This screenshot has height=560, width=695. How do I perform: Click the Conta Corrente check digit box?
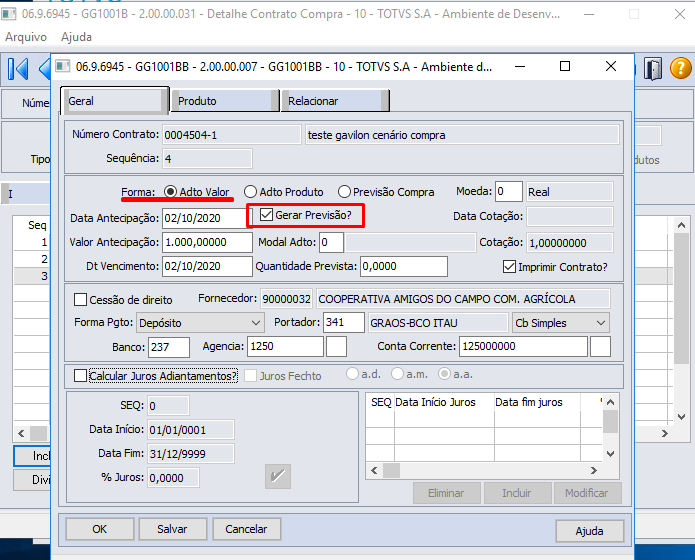(x=601, y=346)
